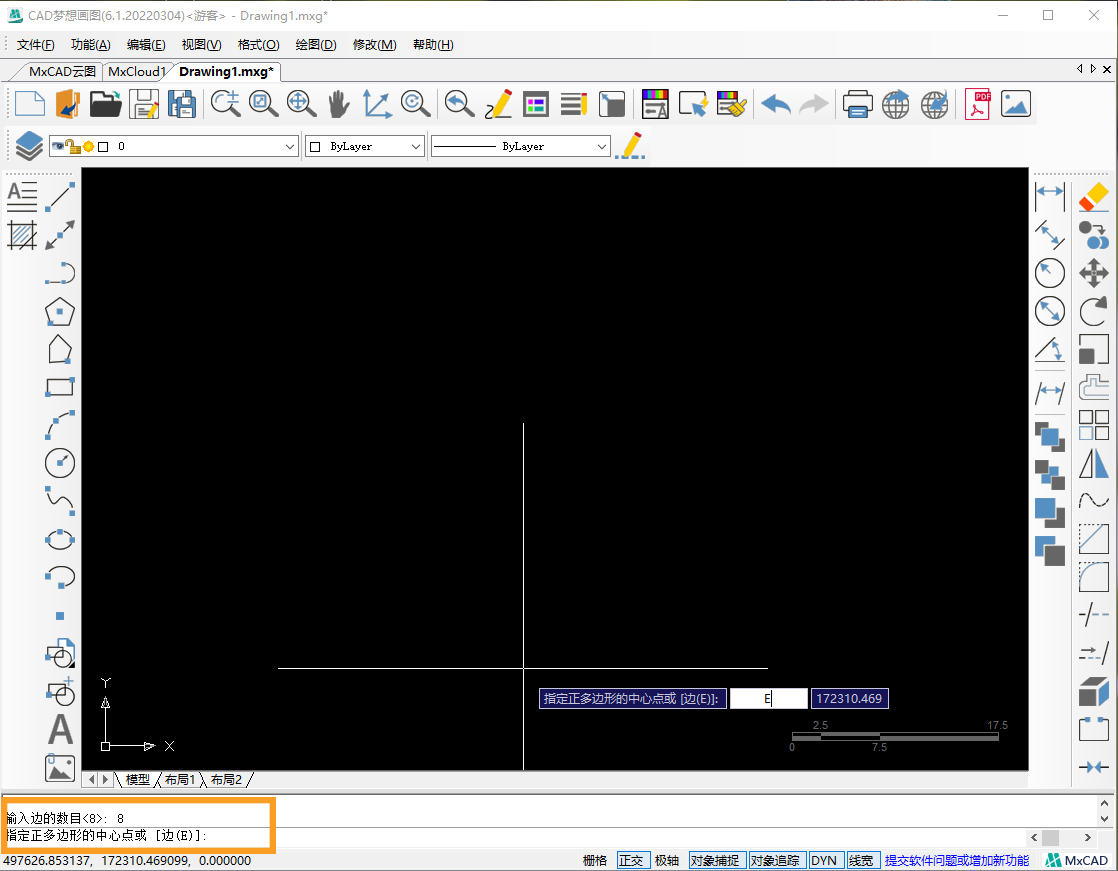Click the export to PDF icon
The height and width of the screenshot is (871, 1118).
click(x=977, y=104)
